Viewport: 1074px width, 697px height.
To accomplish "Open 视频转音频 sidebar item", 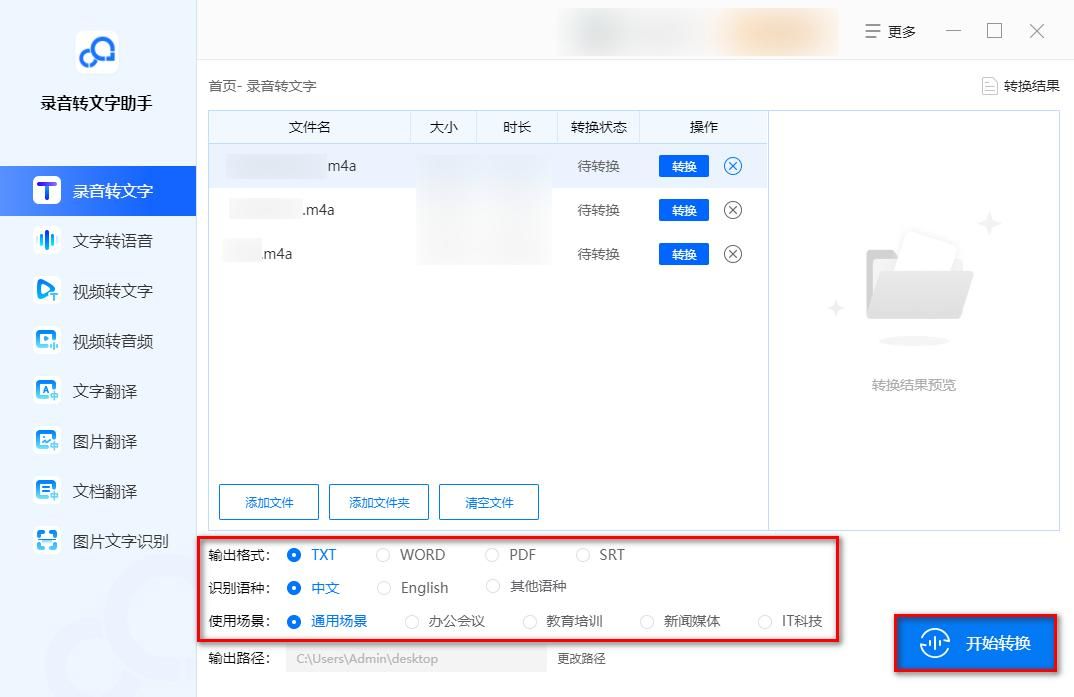I will 98,341.
